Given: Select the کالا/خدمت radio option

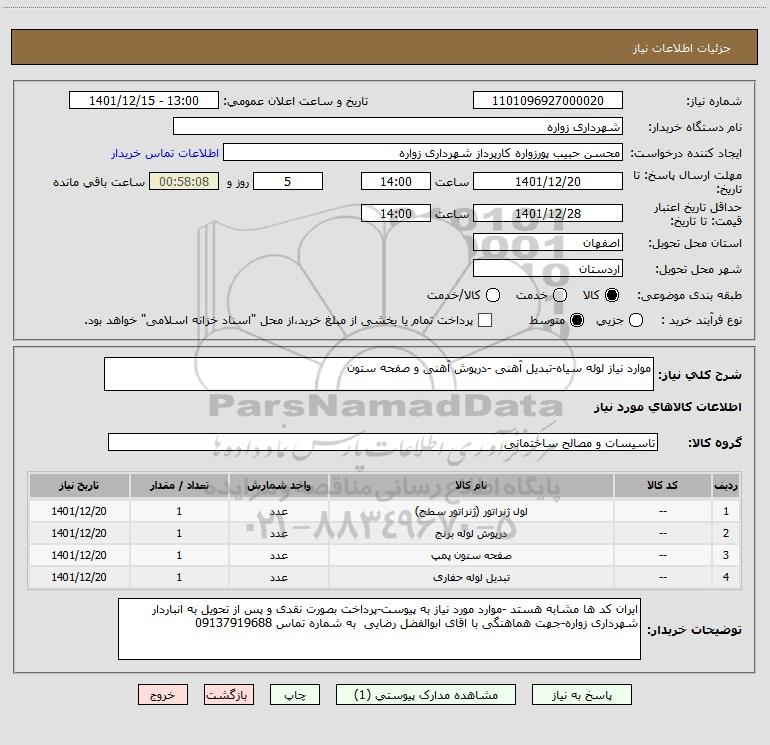Looking at the screenshot, I should point(493,295).
